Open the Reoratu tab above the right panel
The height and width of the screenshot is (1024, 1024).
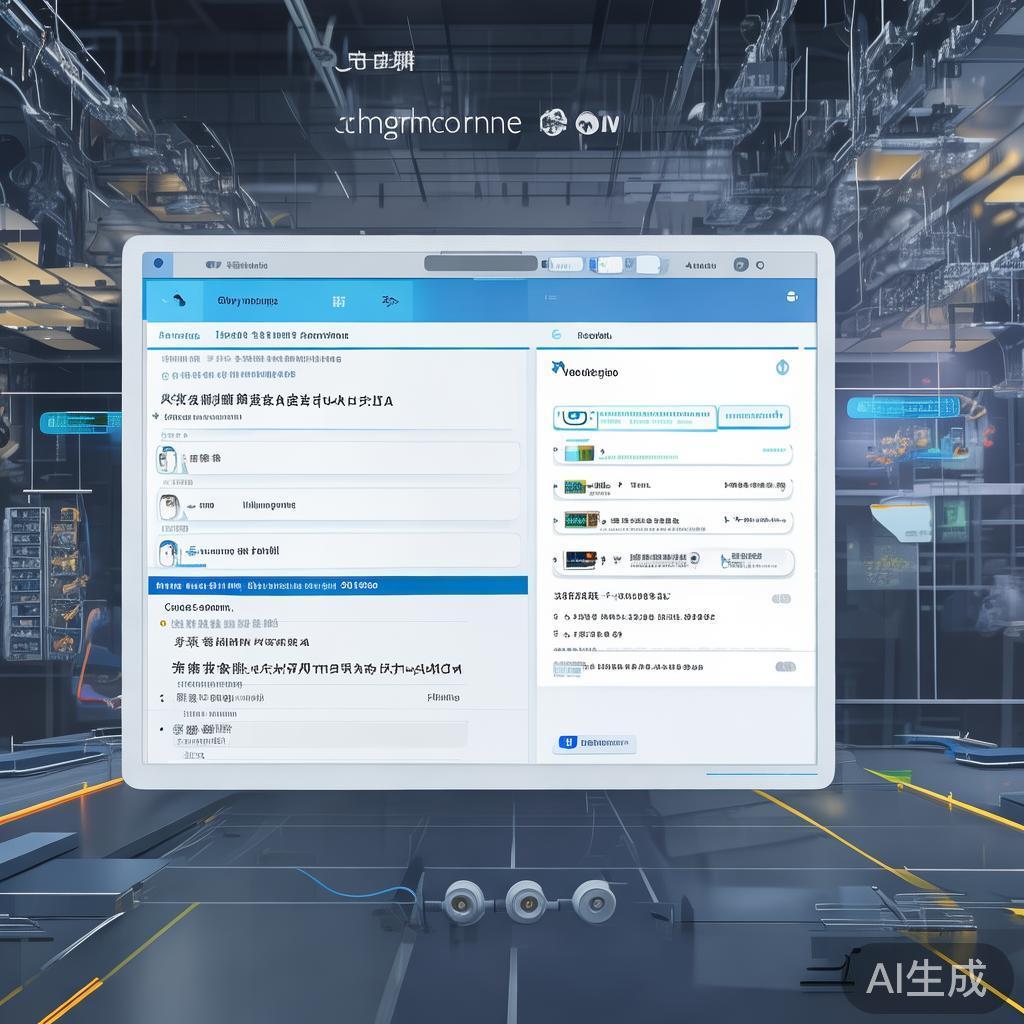[x=592, y=336]
